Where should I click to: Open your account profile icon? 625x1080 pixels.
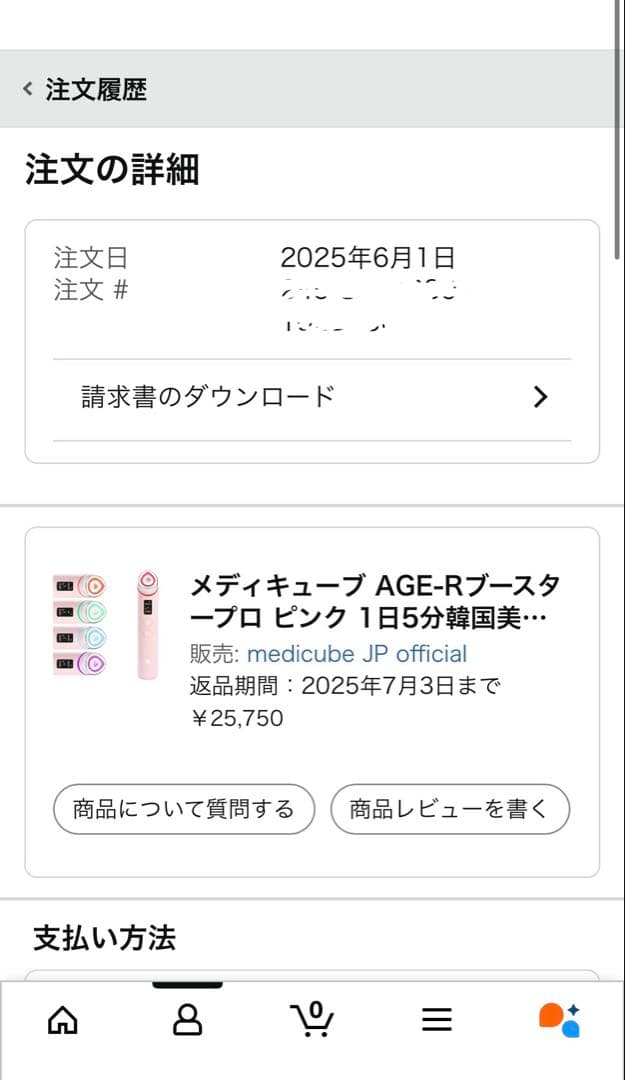(187, 1019)
